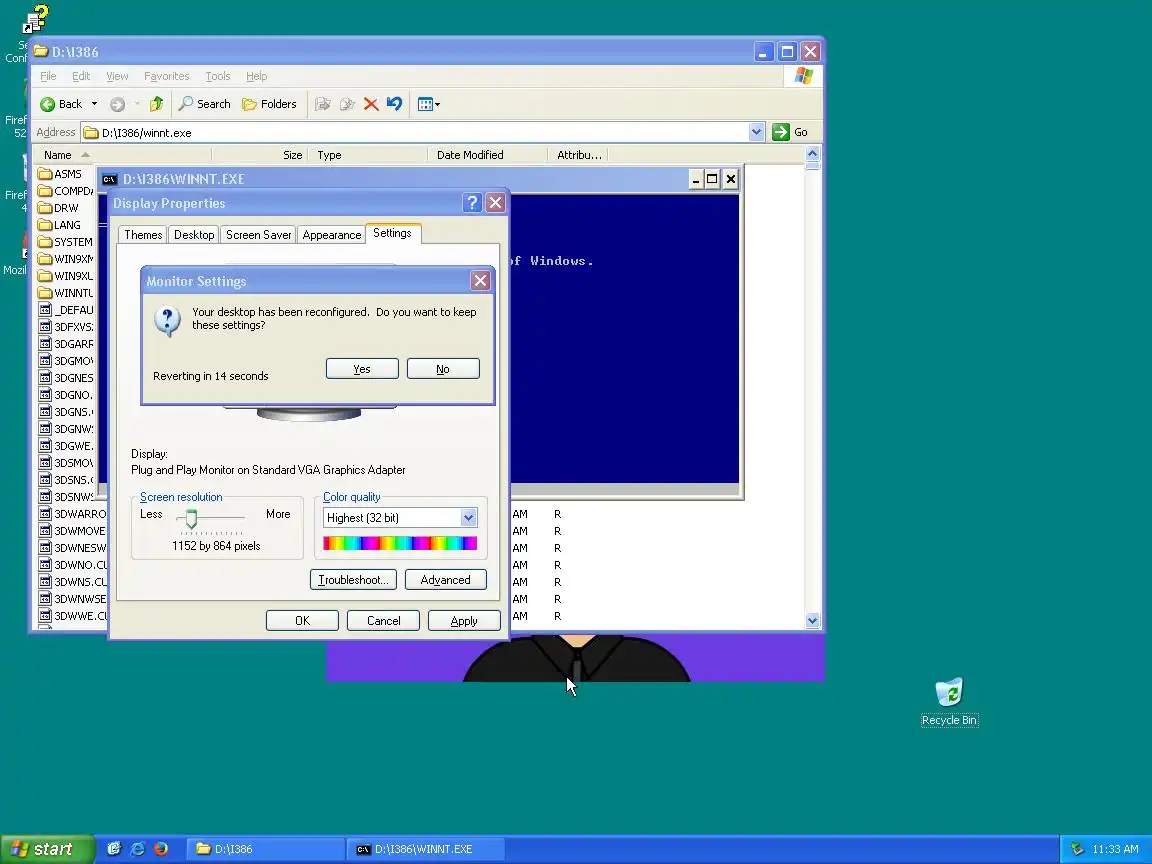Click the Display Properties help question icon

tap(472, 203)
